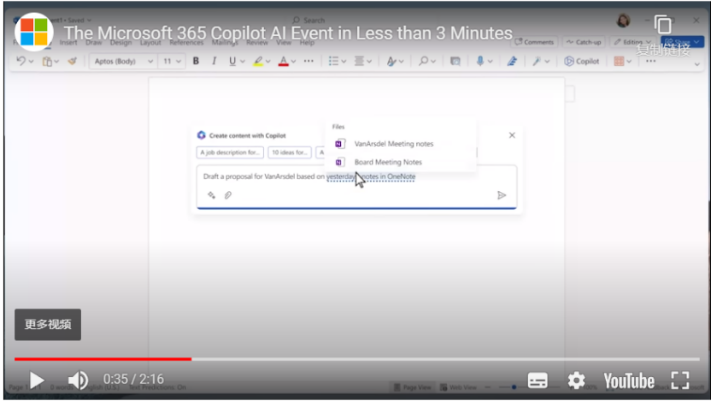Click the Editor pen icon
Screen dimensions: 712x401
[512, 61]
